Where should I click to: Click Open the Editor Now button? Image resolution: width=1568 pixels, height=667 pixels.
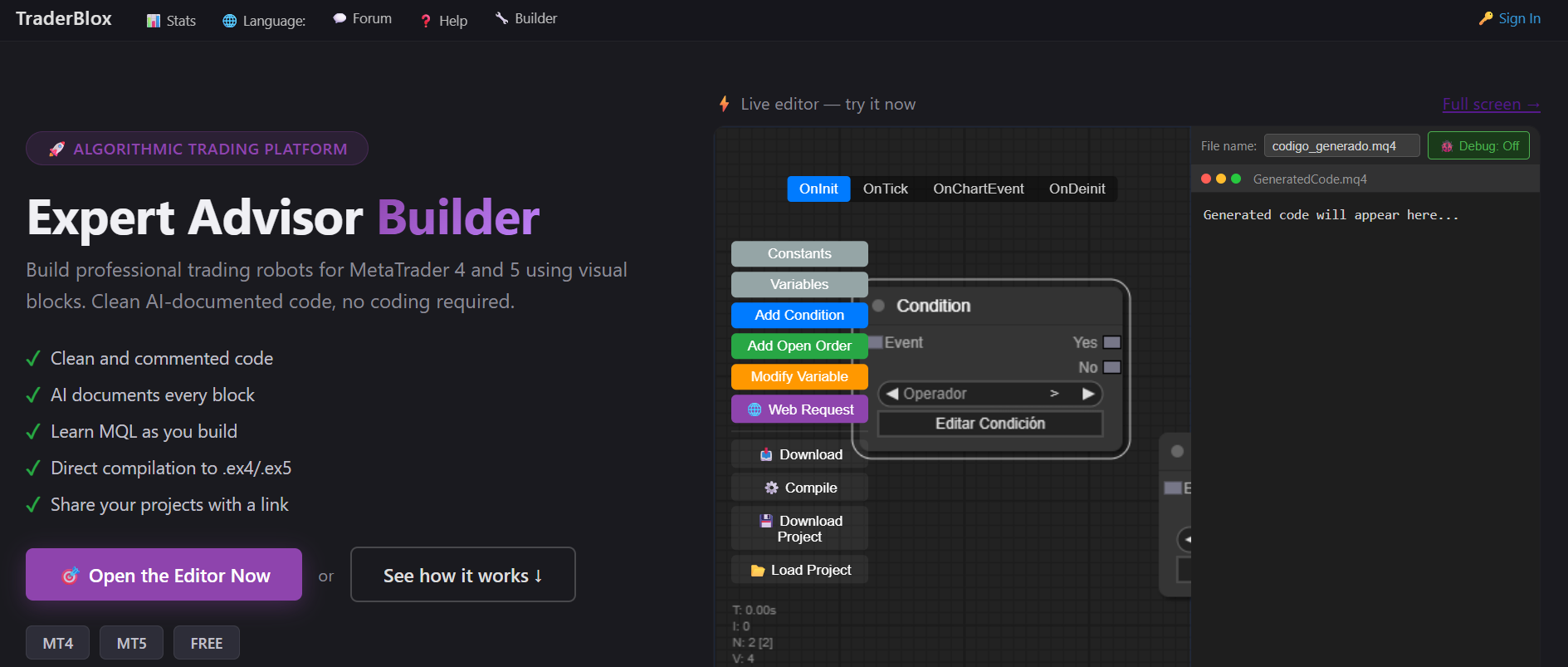click(164, 575)
